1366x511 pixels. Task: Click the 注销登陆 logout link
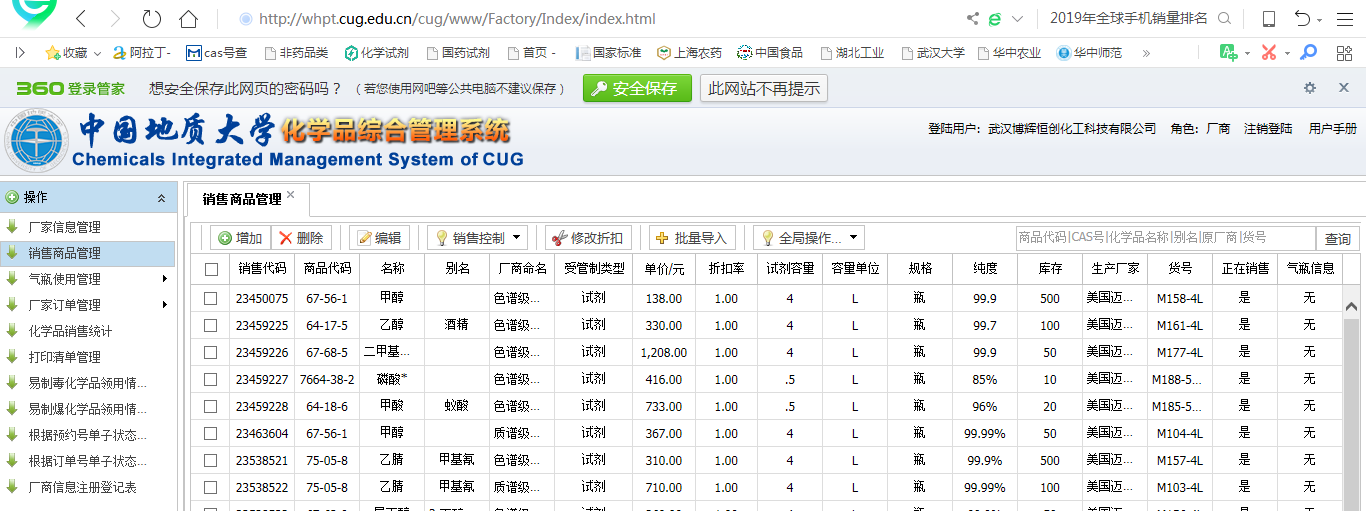[x=1267, y=129]
